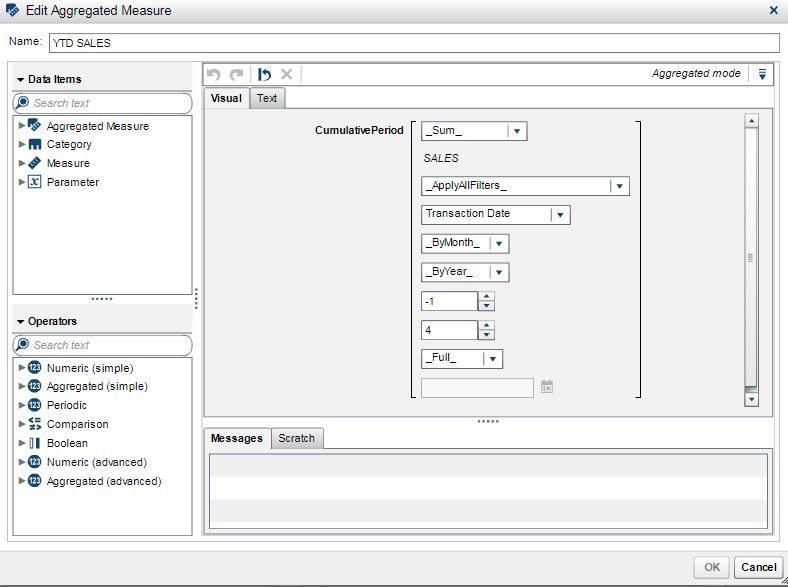Click the Aggregated (advanced) operator icon
This screenshot has width=788, height=587.
(x=35, y=480)
